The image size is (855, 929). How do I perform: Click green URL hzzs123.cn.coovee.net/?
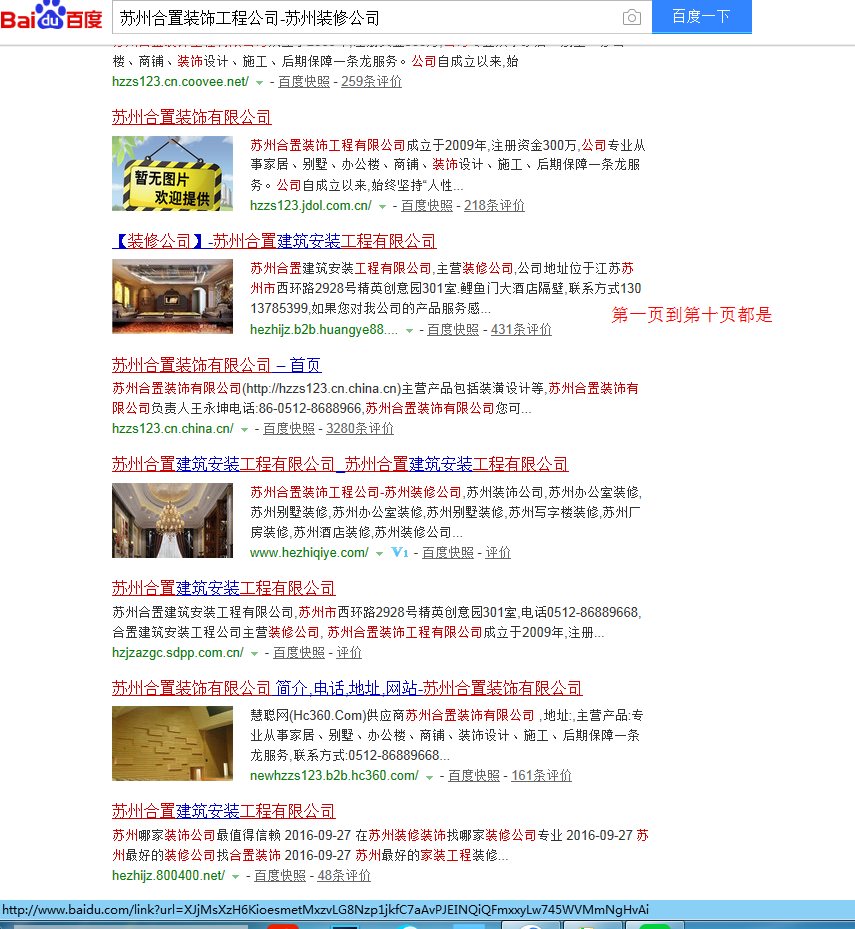180,82
